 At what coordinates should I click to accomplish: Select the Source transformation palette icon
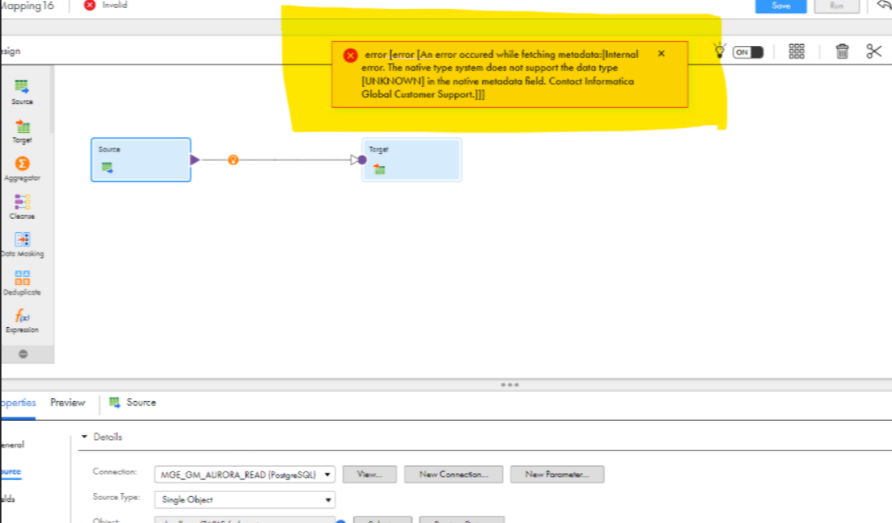(22, 87)
